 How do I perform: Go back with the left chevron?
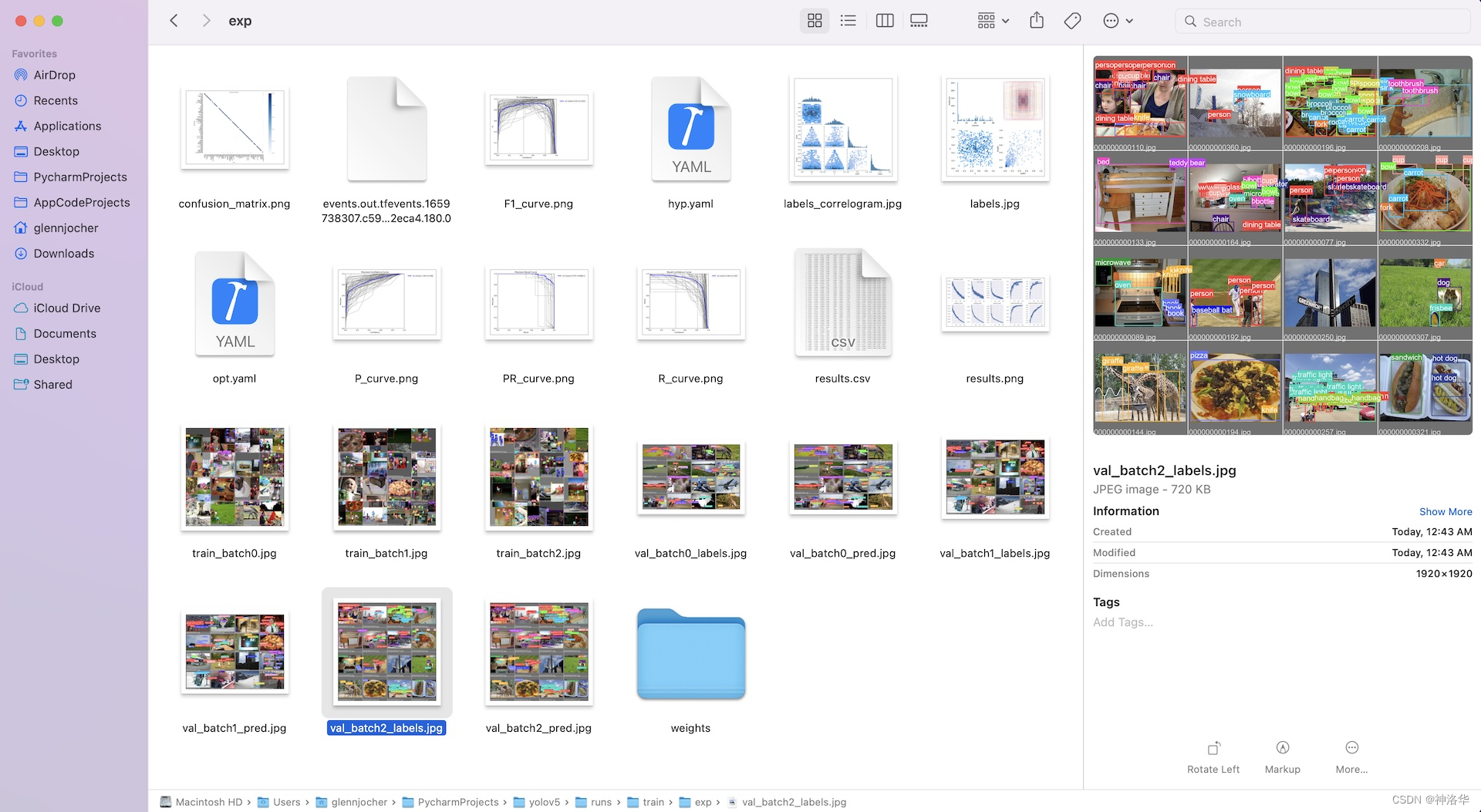pos(174,21)
